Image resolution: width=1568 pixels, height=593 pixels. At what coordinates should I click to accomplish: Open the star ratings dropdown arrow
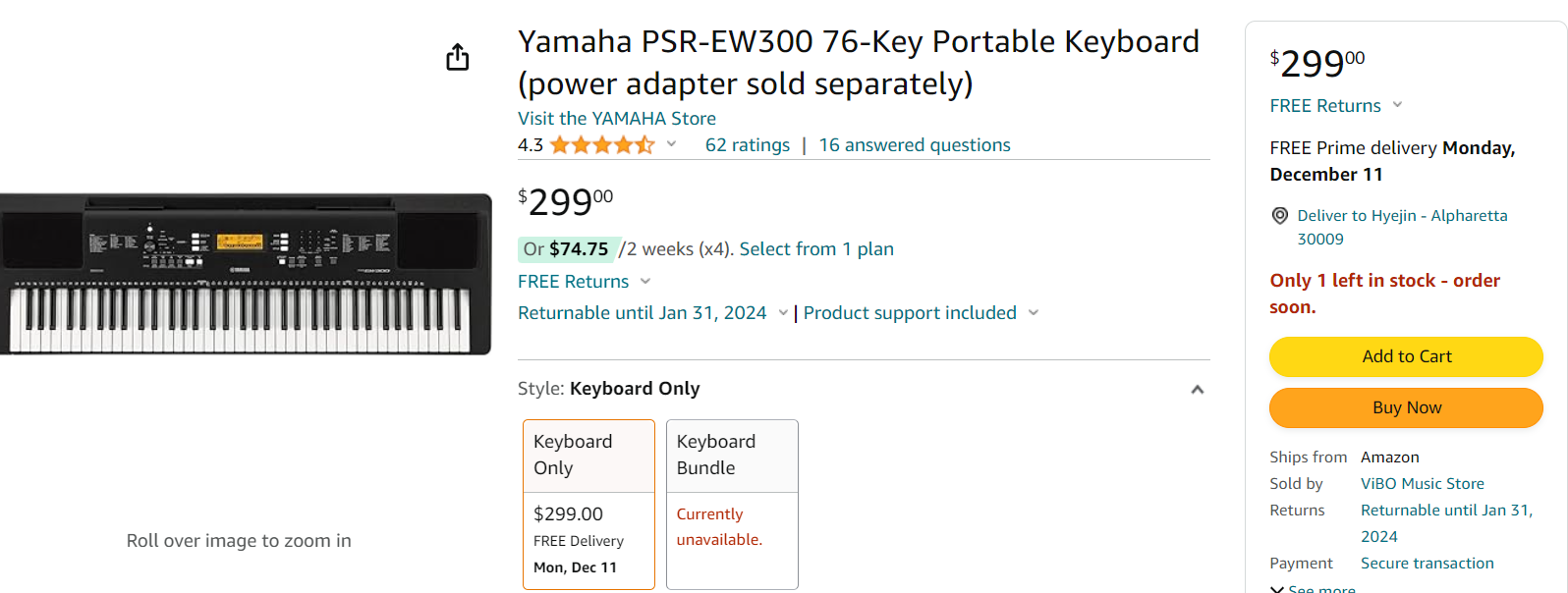point(672,144)
